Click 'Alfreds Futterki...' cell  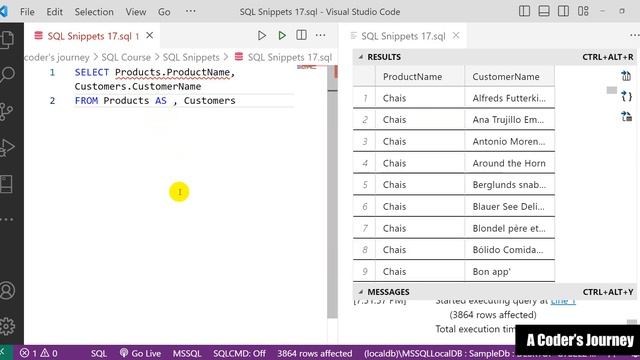509,98
